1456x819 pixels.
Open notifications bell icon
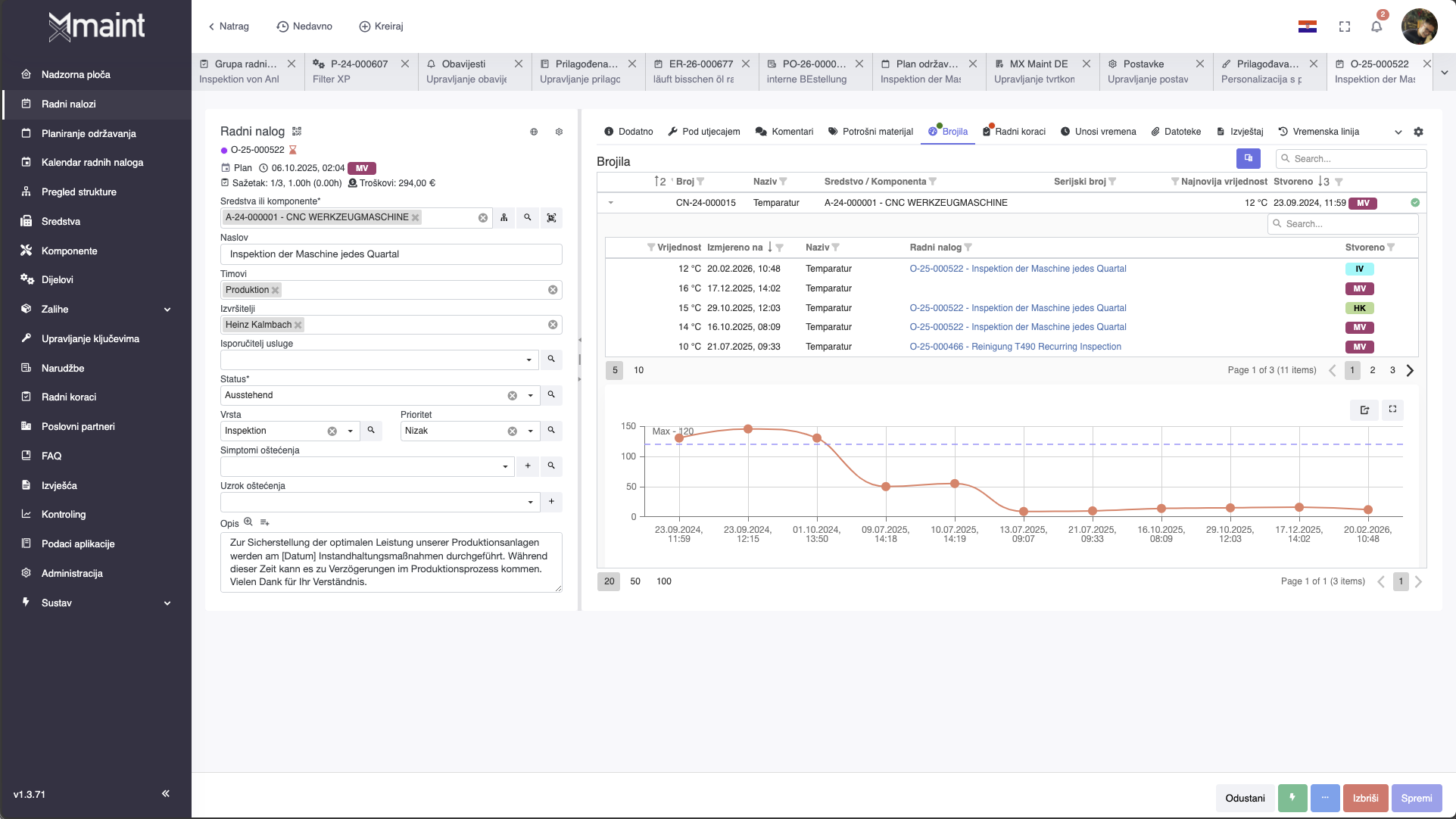tap(1376, 26)
